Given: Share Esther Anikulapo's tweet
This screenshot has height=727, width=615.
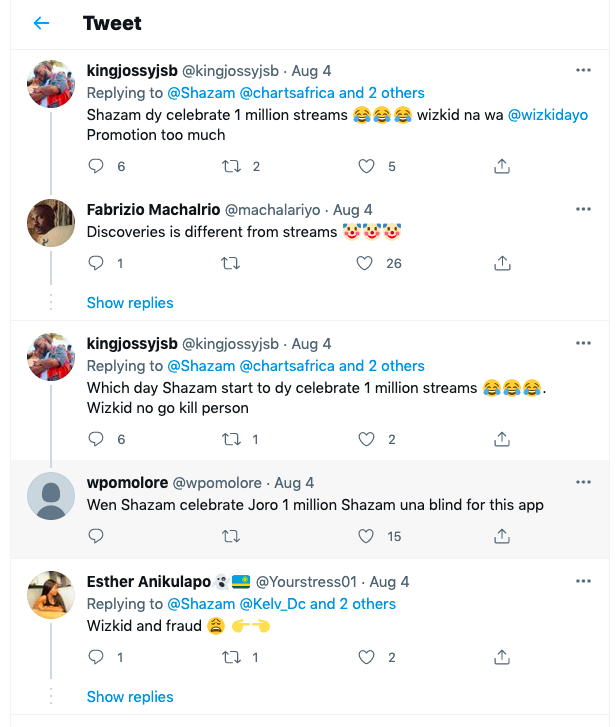Looking at the screenshot, I should click(x=502, y=657).
